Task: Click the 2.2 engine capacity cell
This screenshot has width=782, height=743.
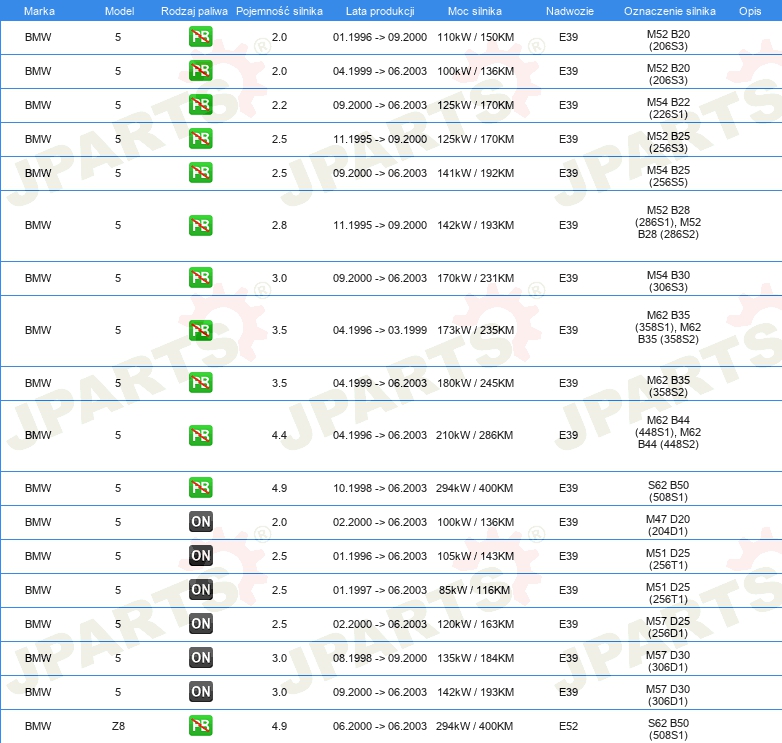Action: [279, 105]
